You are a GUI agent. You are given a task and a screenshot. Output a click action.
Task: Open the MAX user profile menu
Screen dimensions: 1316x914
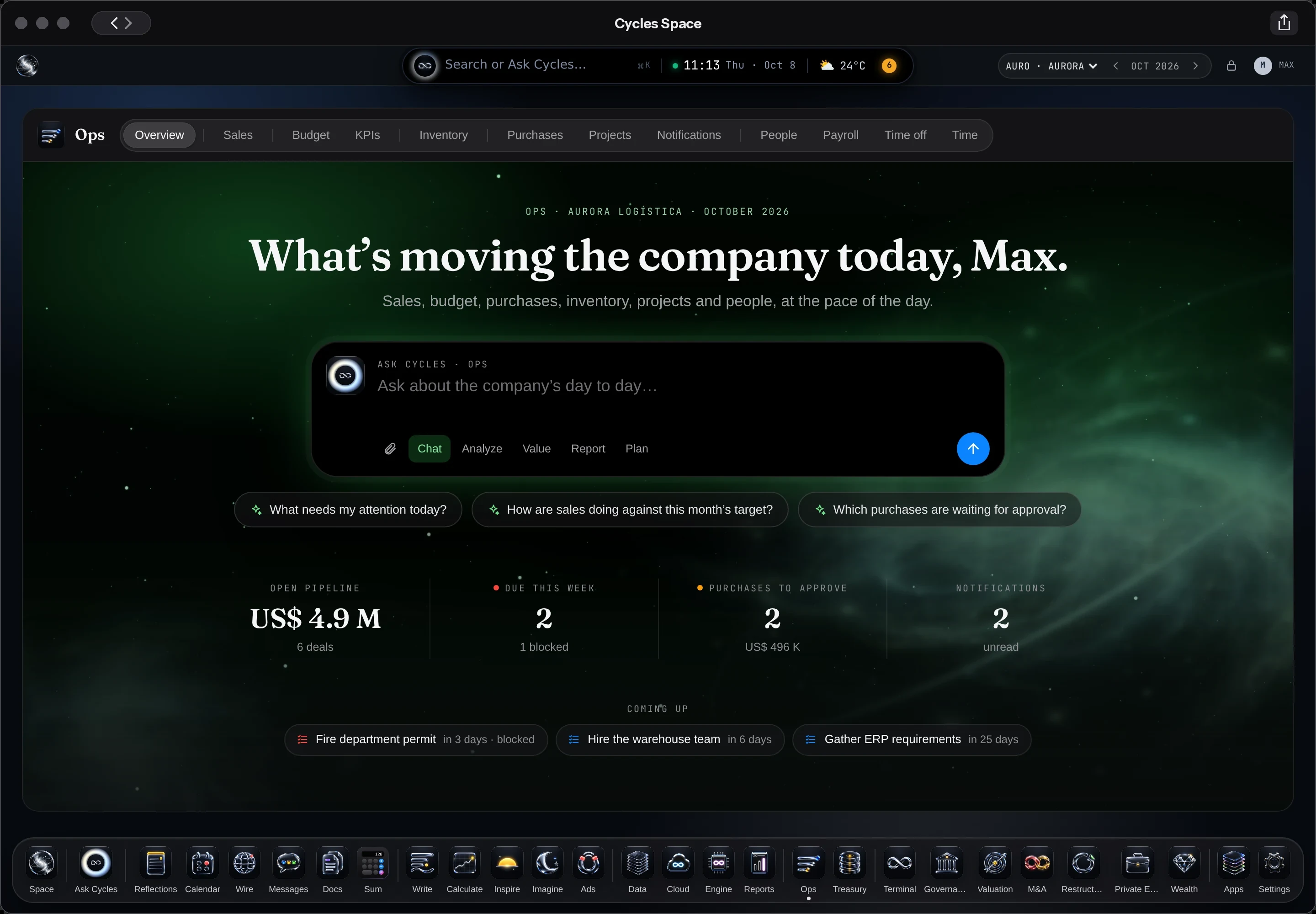pos(1274,65)
